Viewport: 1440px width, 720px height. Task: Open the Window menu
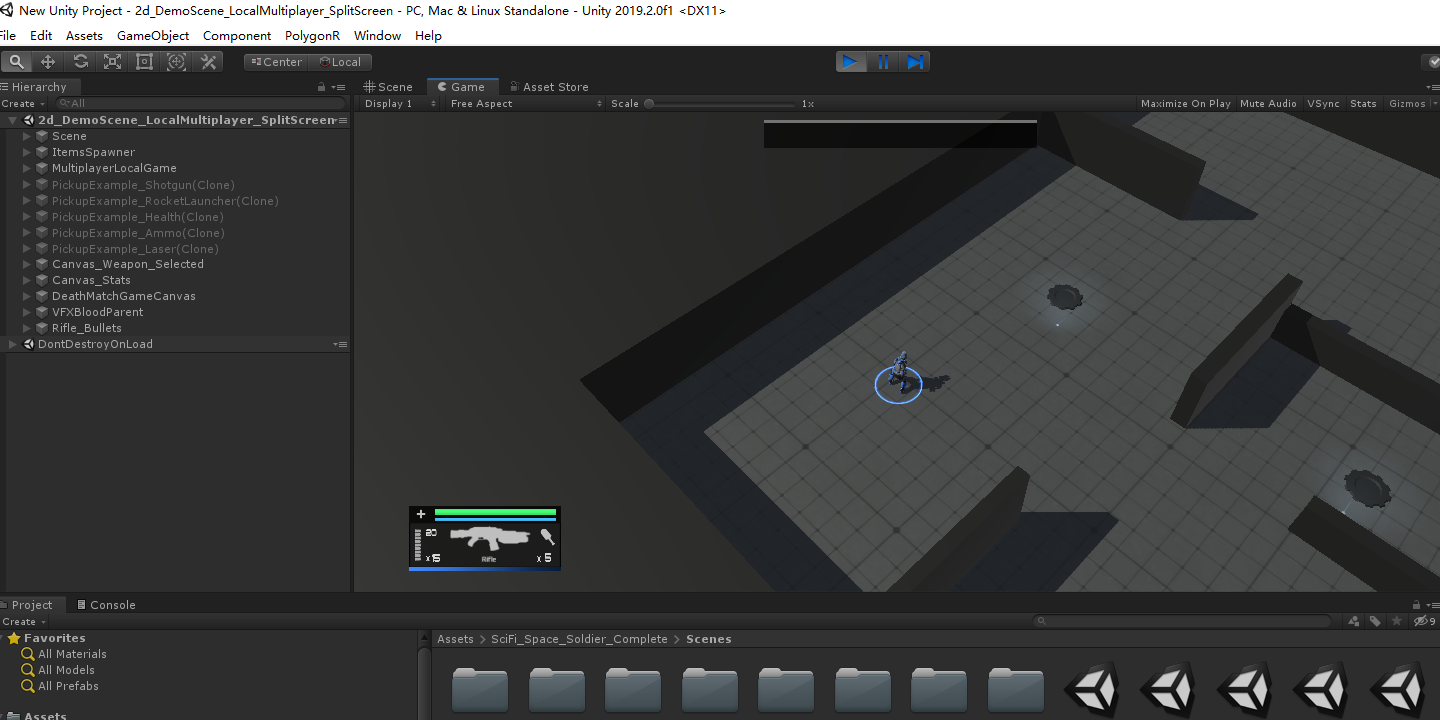click(377, 35)
